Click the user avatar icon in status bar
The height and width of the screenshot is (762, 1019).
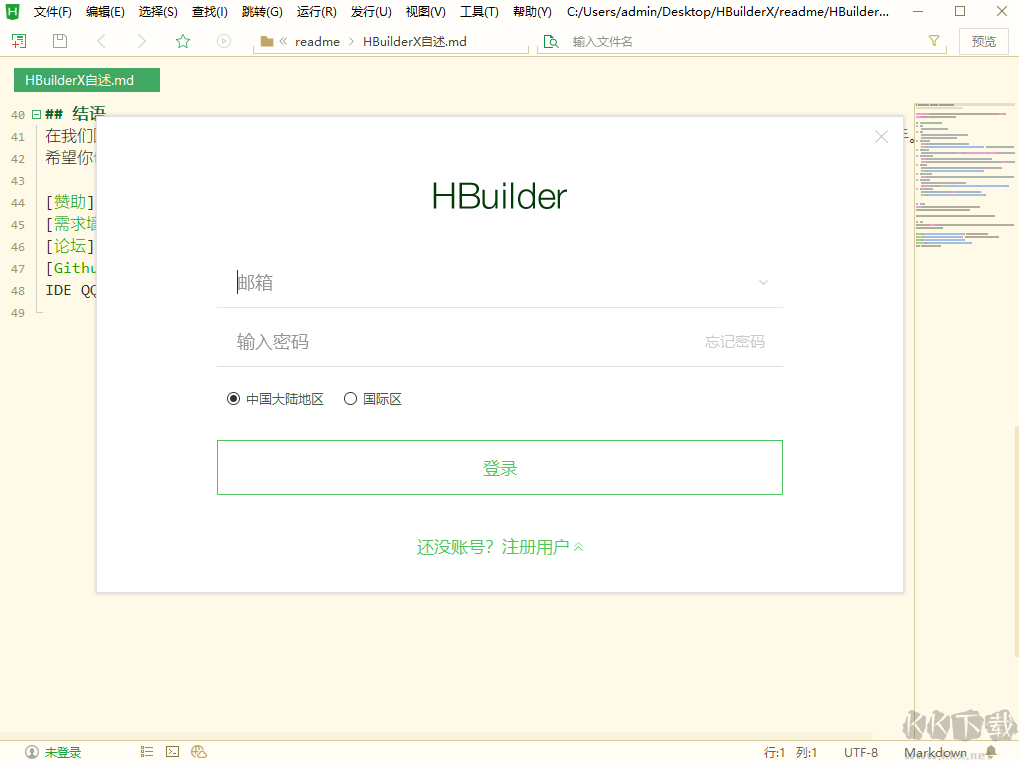(x=32, y=752)
